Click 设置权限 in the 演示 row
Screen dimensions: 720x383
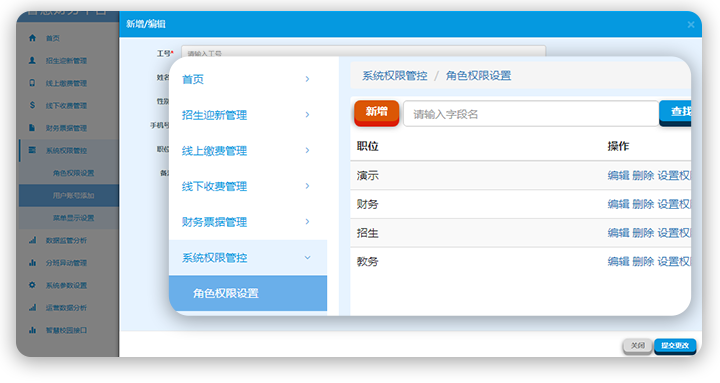674,175
